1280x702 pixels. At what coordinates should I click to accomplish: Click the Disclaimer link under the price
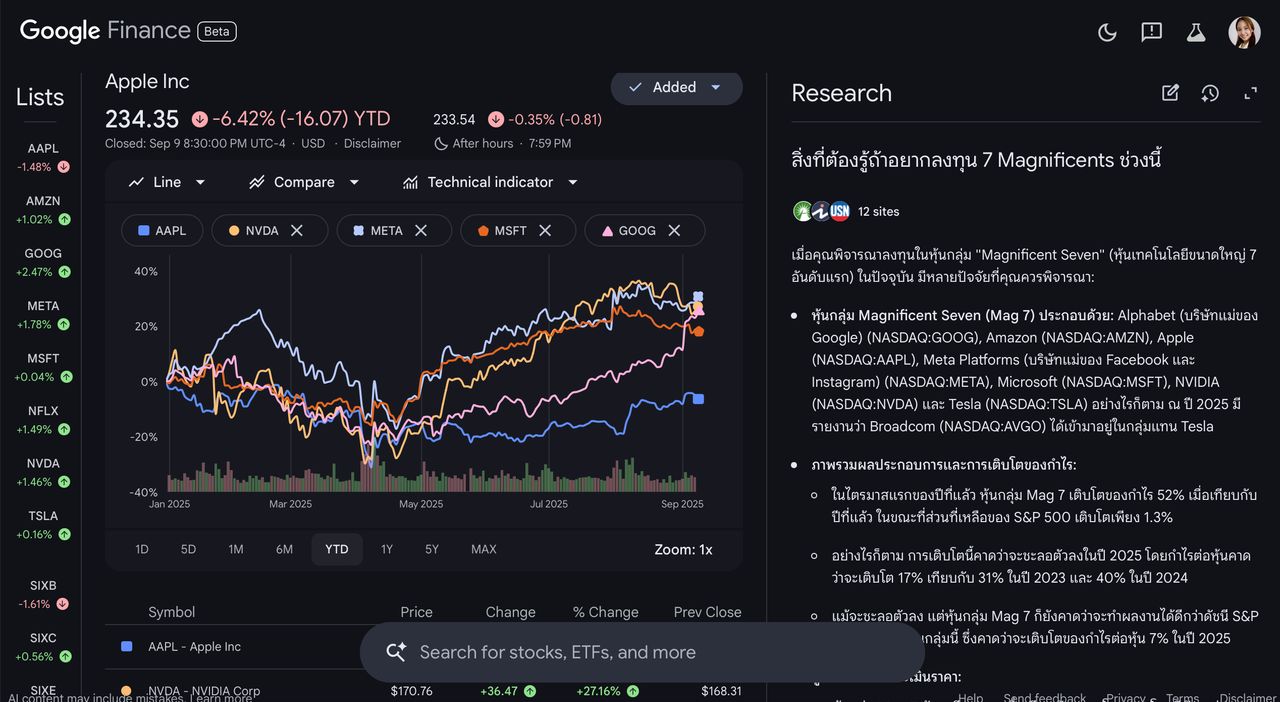[372, 143]
